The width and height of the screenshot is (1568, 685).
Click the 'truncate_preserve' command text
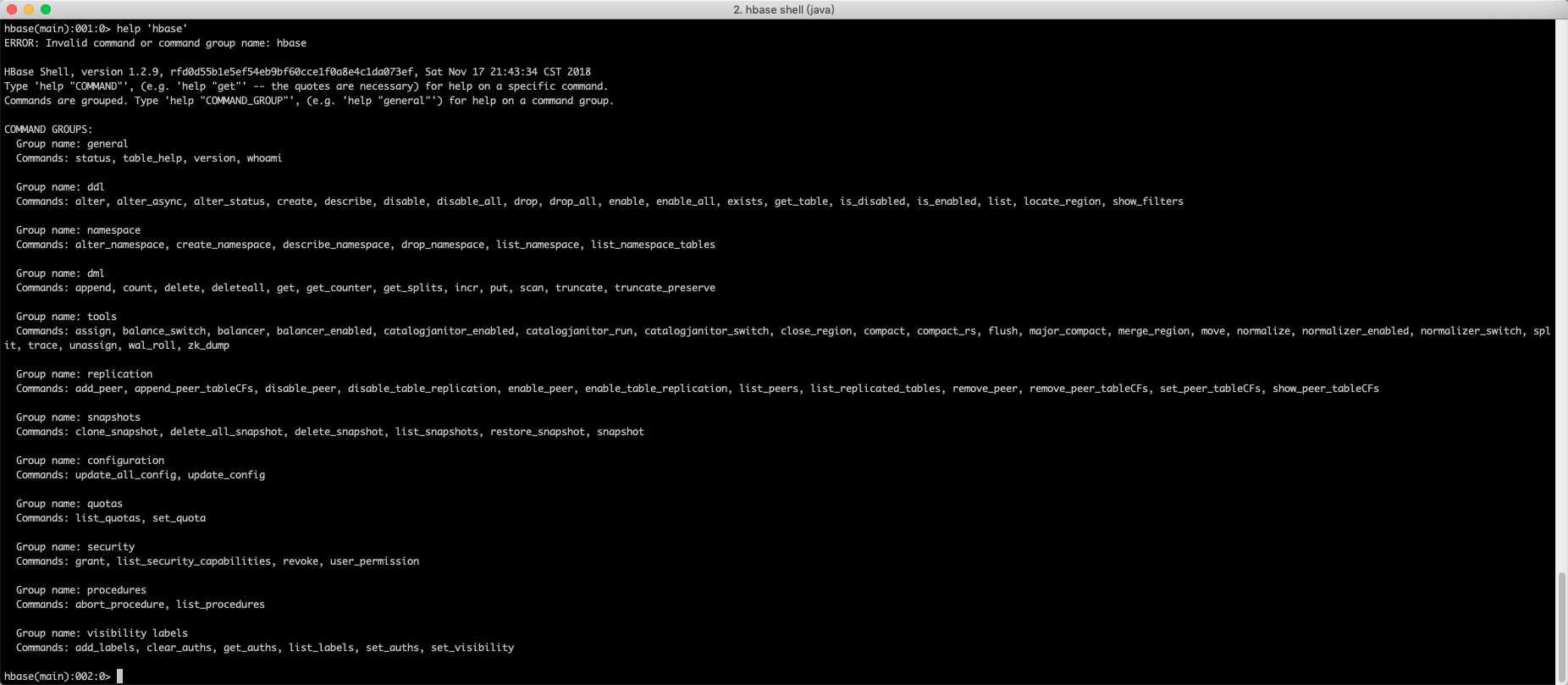665,288
